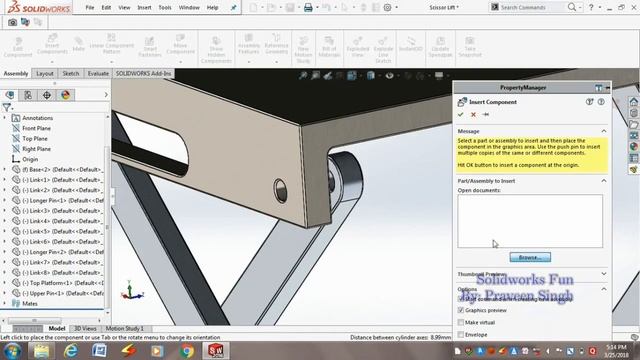Click the Browse button
This screenshot has width=640, height=360.
point(530,257)
